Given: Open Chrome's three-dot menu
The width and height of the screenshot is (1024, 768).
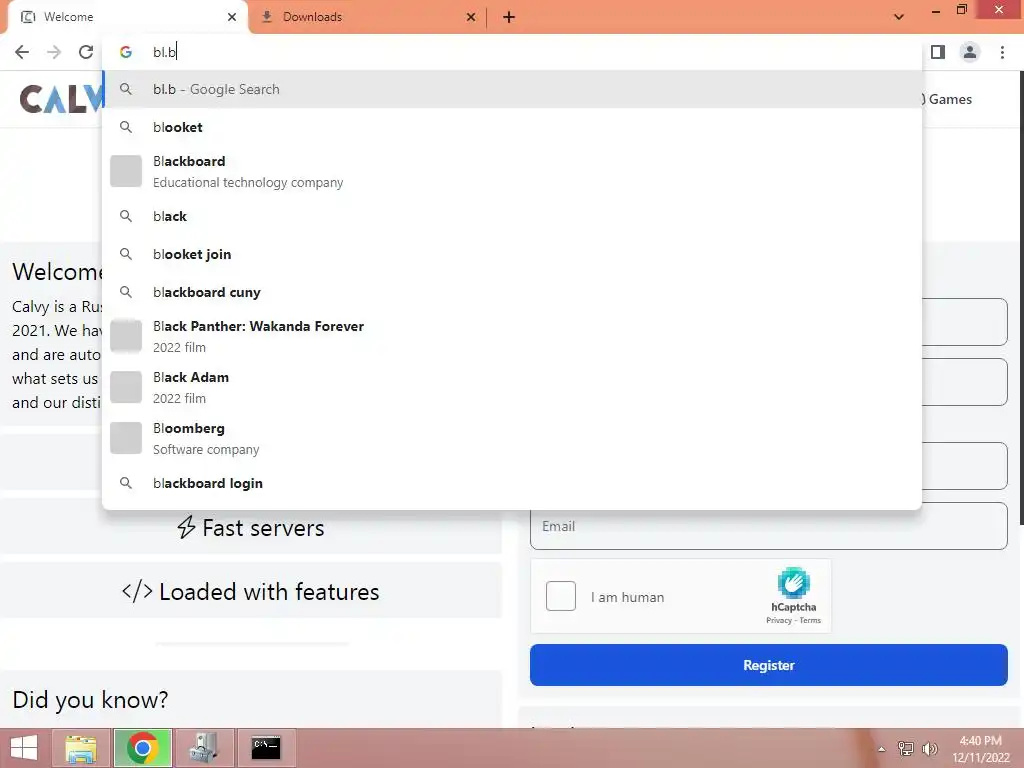Looking at the screenshot, I should (1002, 52).
